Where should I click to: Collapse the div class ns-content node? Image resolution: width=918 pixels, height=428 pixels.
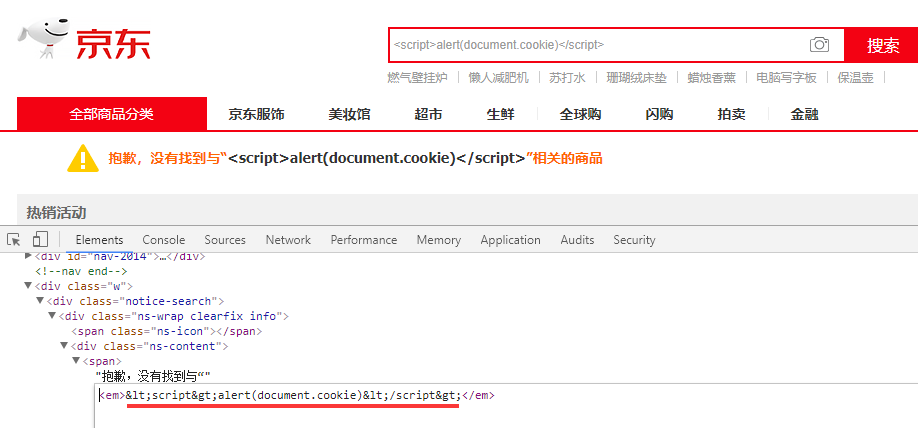(x=64, y=346)
